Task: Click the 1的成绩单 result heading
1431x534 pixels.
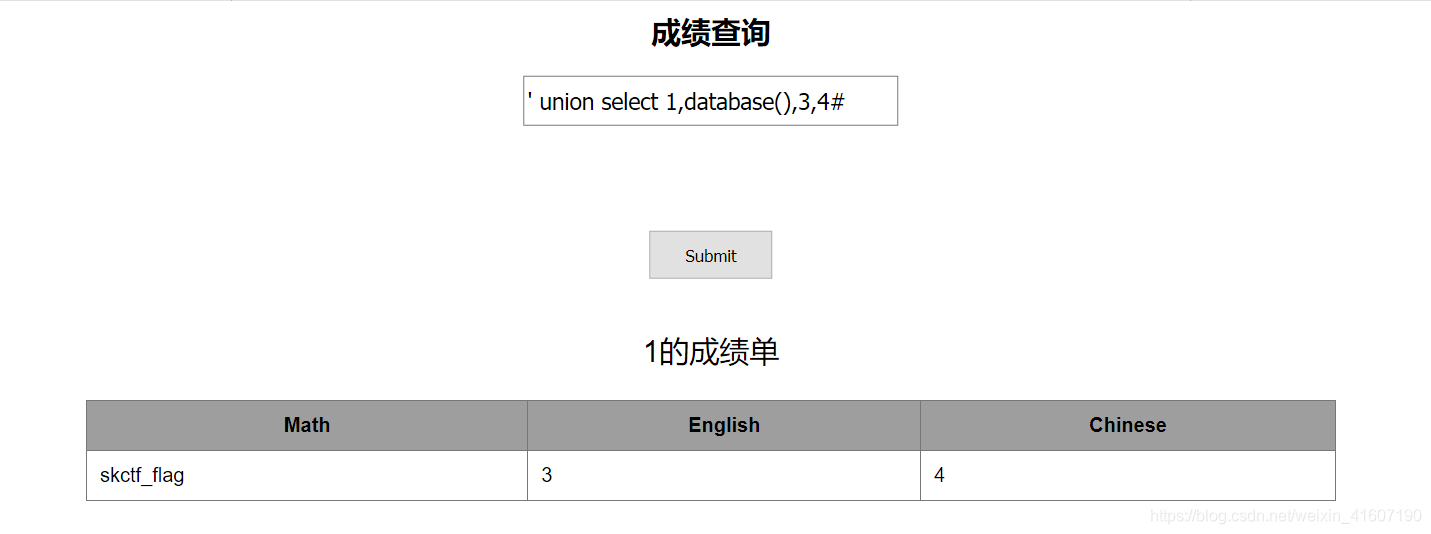Action: point(711,352)
